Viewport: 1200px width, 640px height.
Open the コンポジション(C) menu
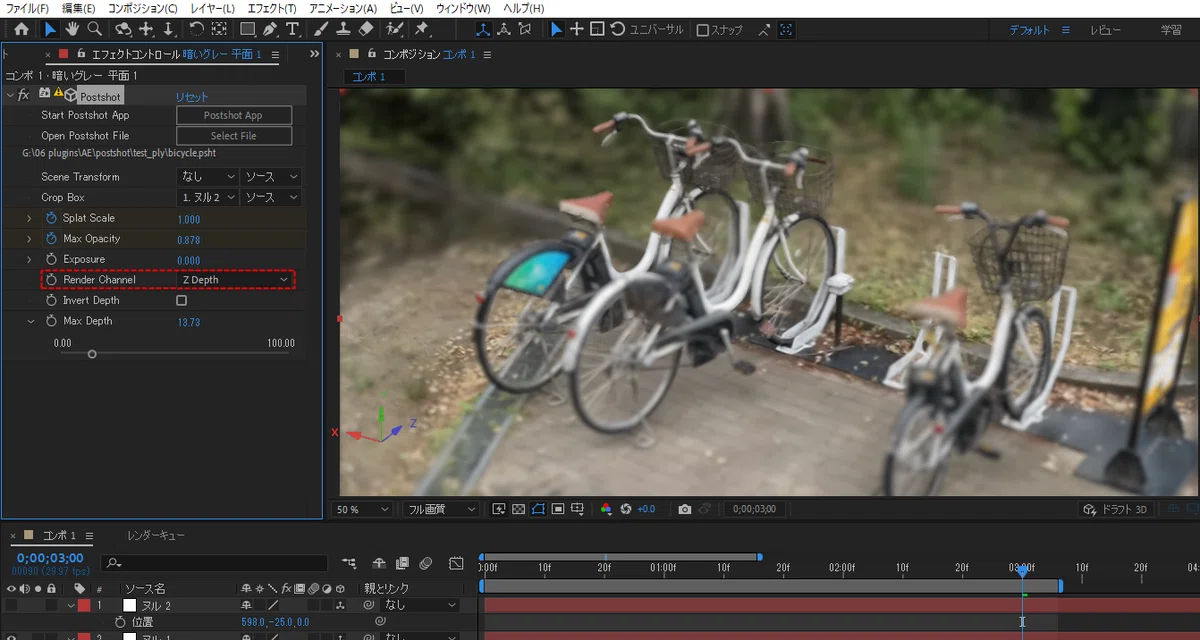(x=142, y=8)
